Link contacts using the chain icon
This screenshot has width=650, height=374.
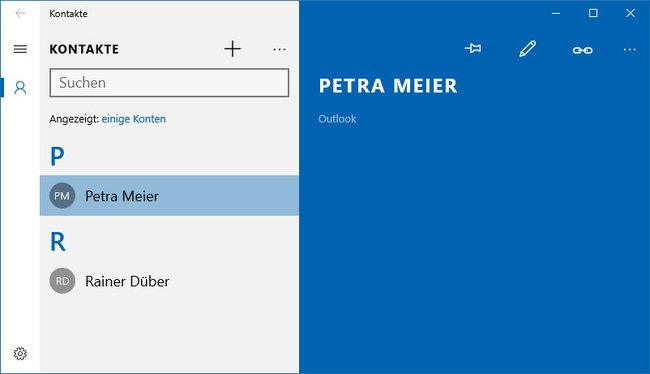coord(582,50)
